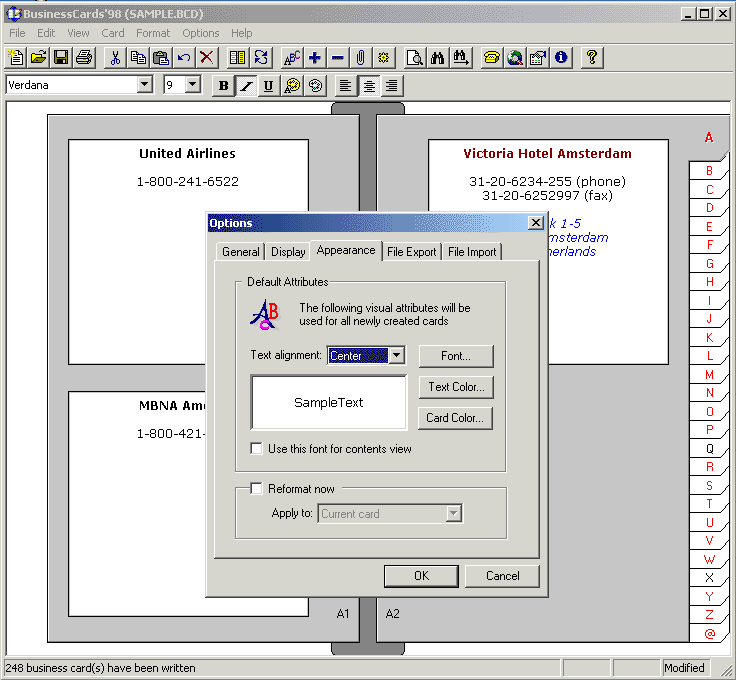The height and width of the screenshot is (680, 736).
Task: Jump to the B index tab
Action: (709, 171)
